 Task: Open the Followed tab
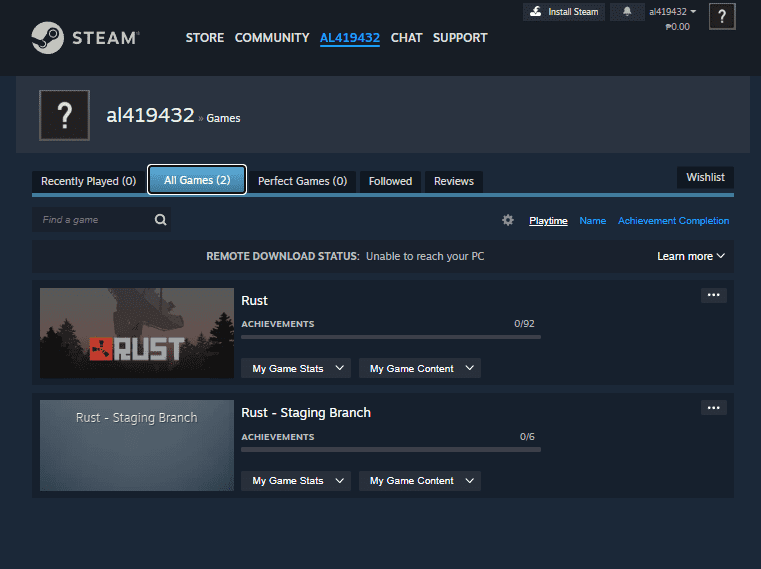[x=390, y=182]
